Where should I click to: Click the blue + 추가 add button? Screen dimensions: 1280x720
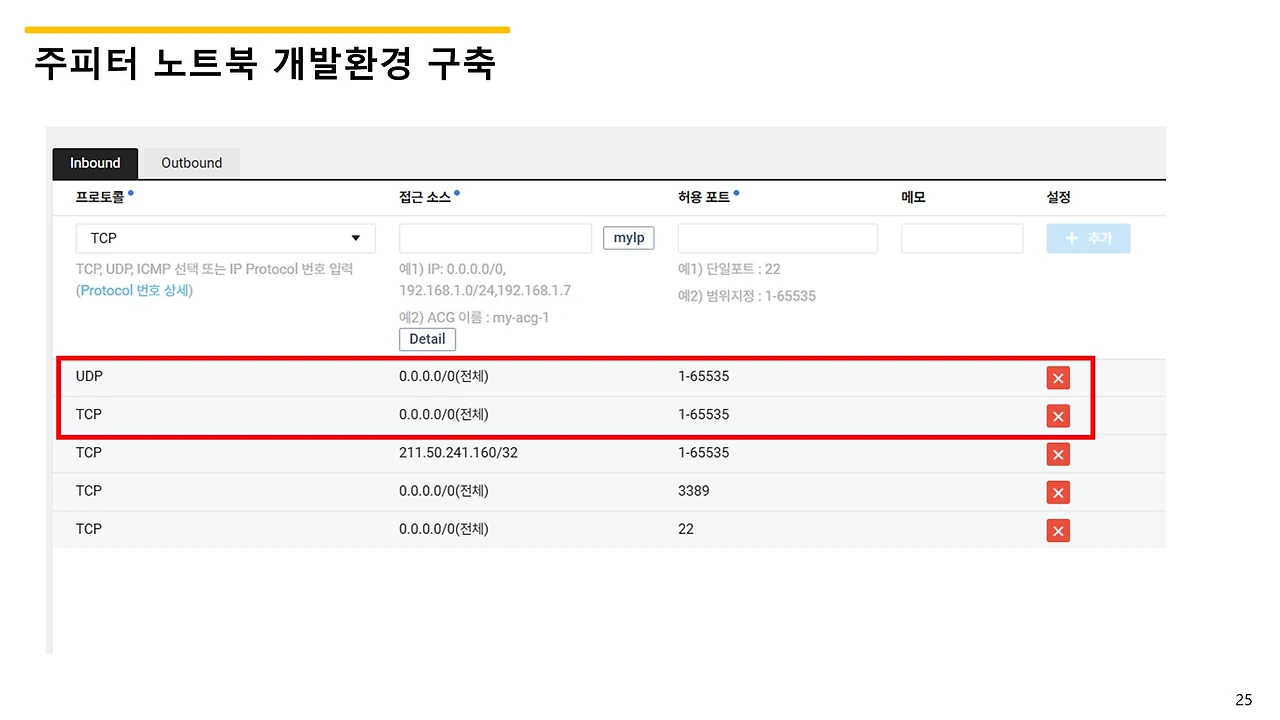click(1088, 238)
